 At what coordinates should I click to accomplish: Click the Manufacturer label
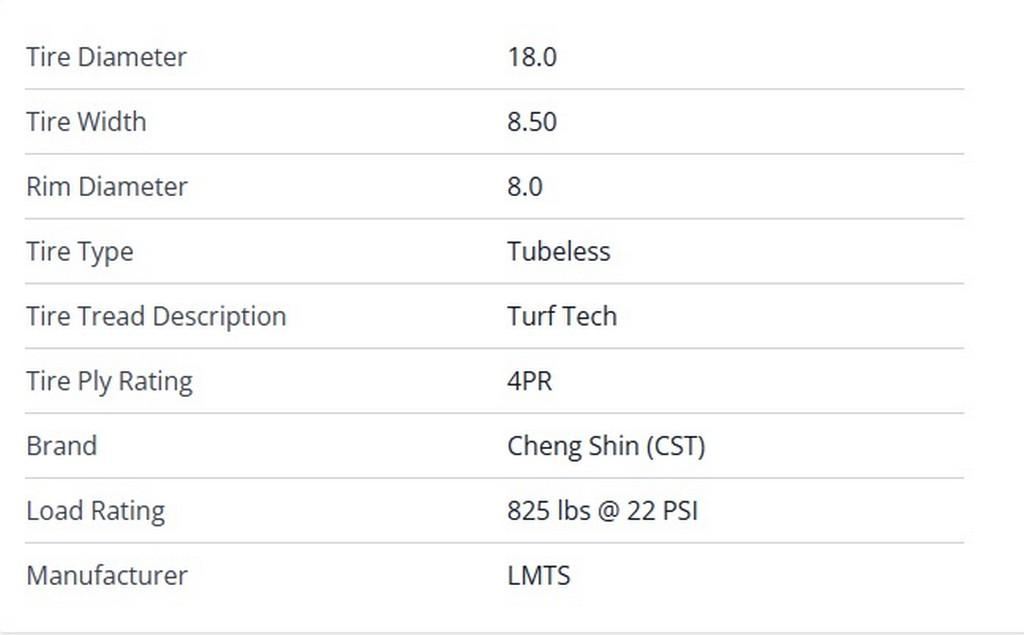click(106, 576)
